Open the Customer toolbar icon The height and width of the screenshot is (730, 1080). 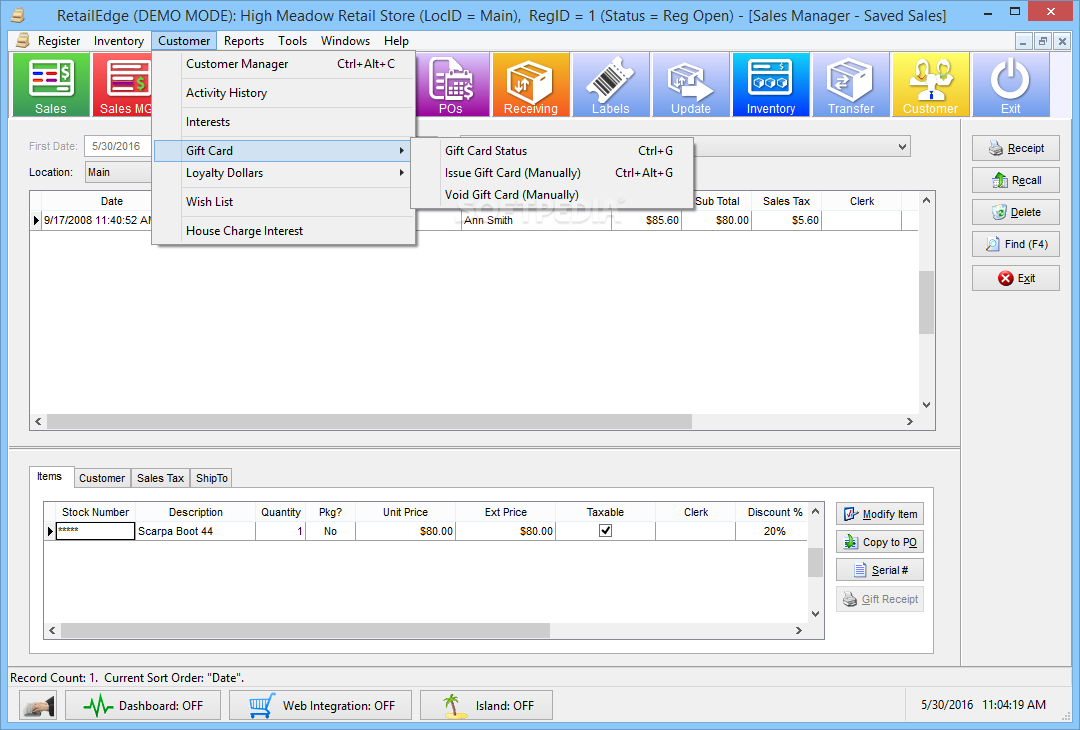[x=931, y=85]
